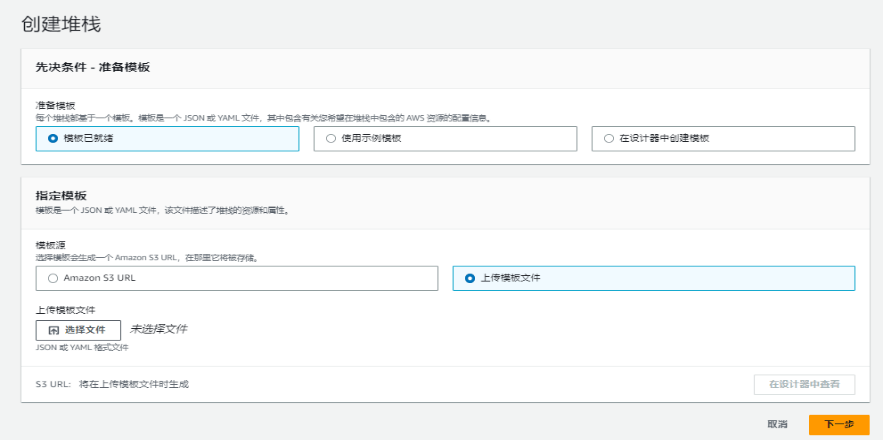Click the S3 URL generation info text
Viewport: 883px width, 440px height.
[112, 384]
